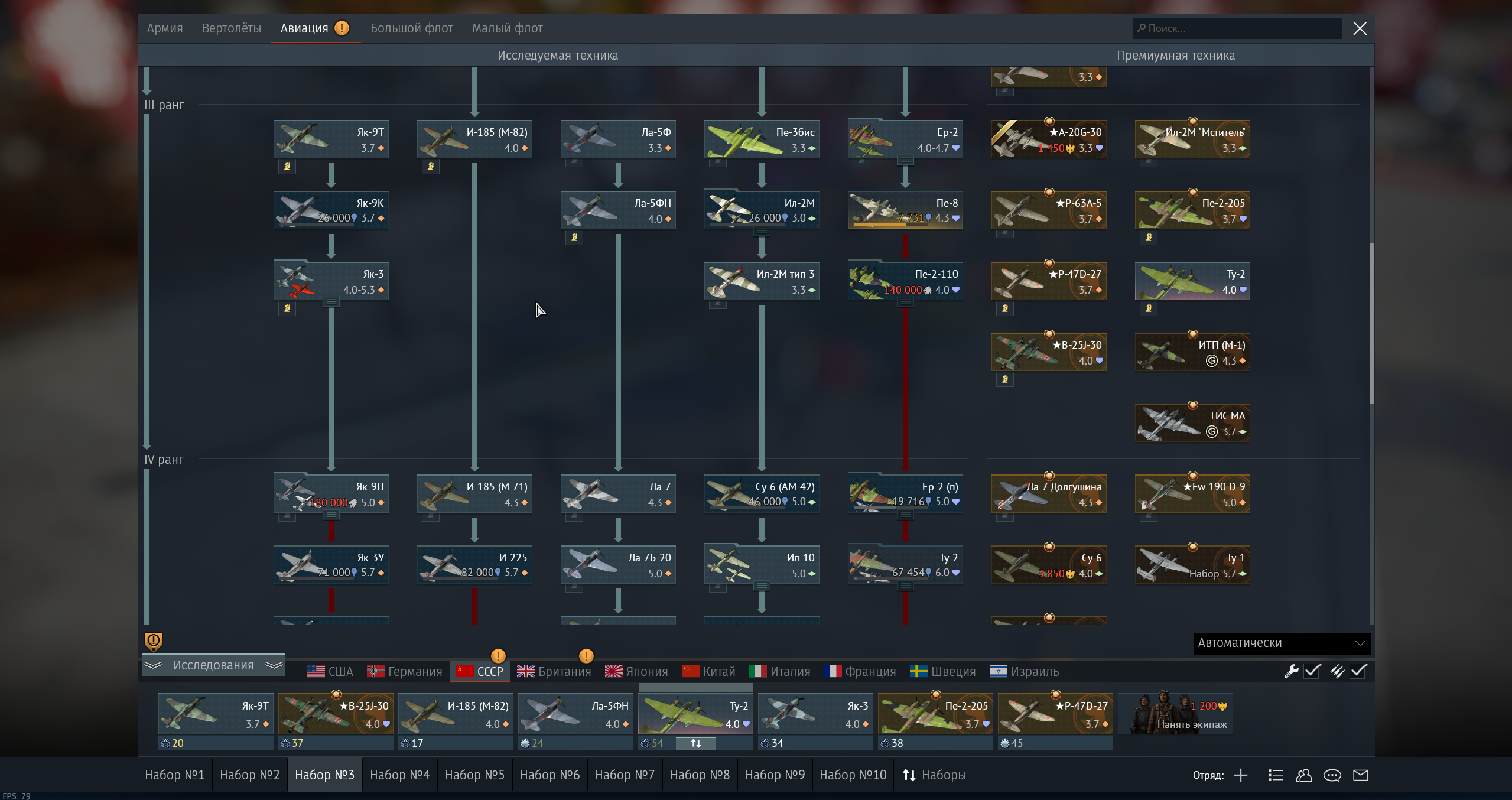Viewport: 1512px width, 800px height.
Task: Open the Автоматически dropdown
Action: [x=1282, y=643]
